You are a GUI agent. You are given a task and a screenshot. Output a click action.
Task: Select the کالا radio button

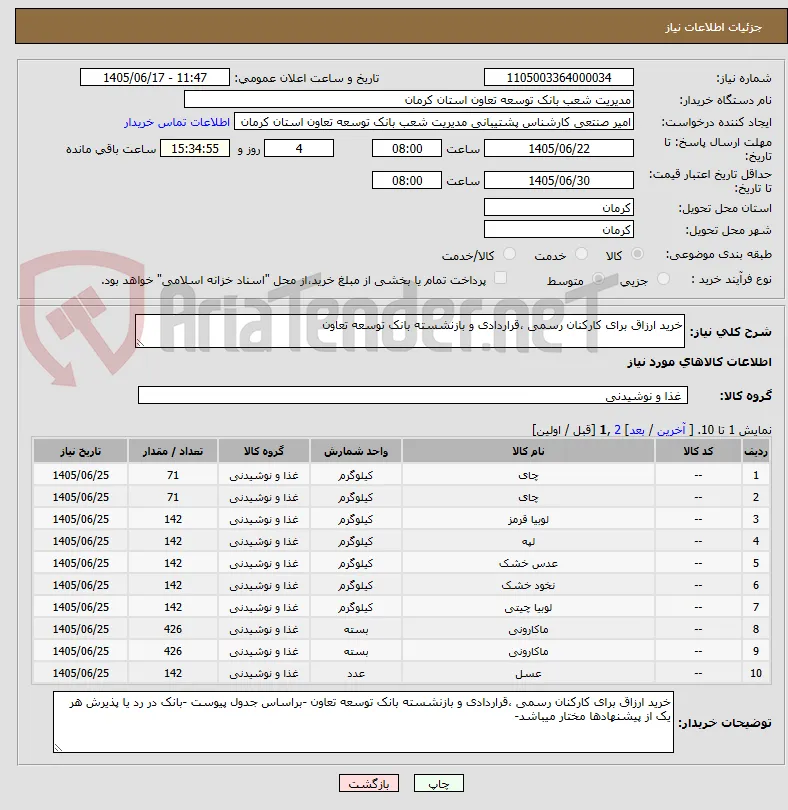[x=638, y=254]
